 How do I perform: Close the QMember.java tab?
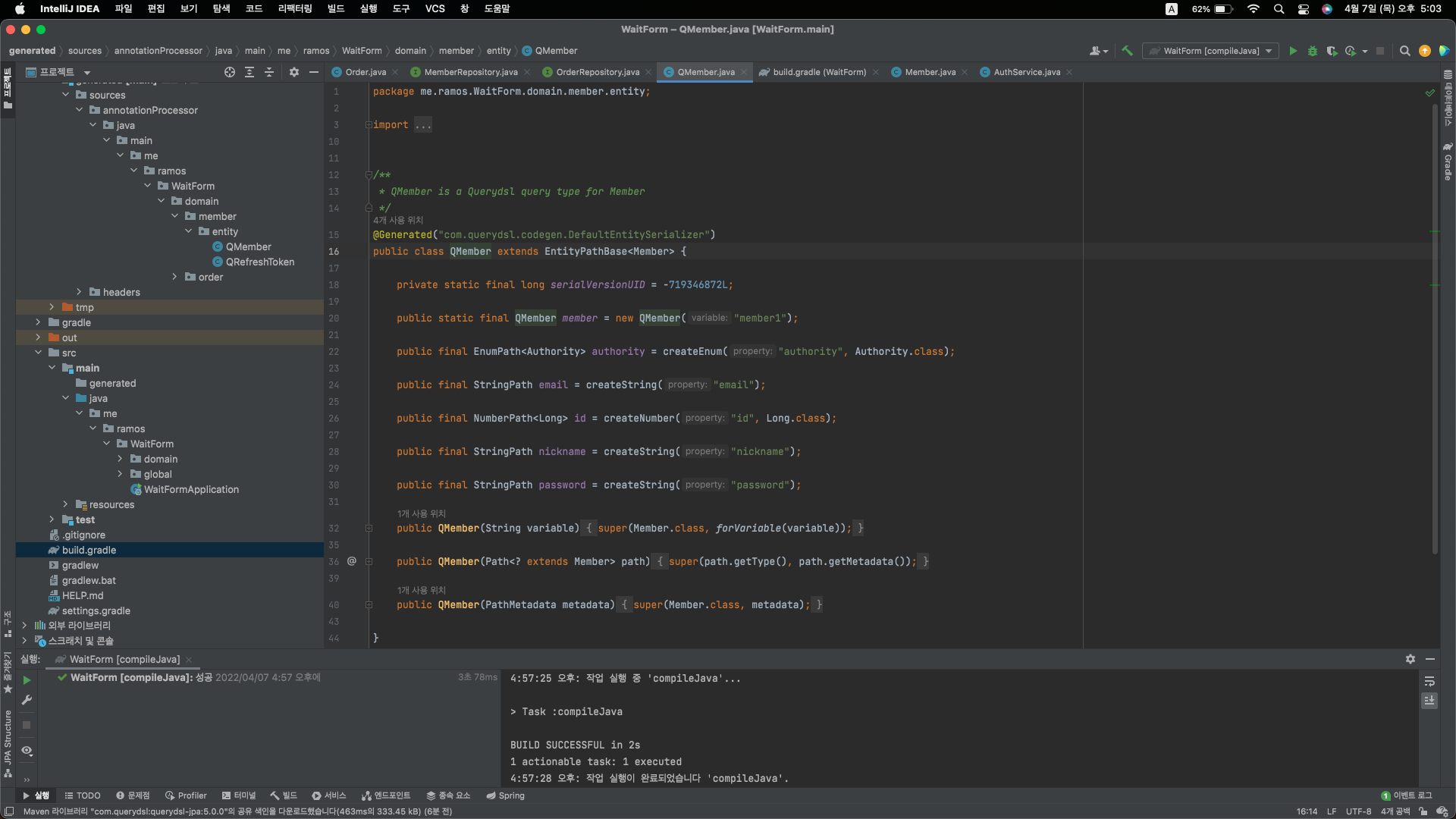[x=744, y=72]
